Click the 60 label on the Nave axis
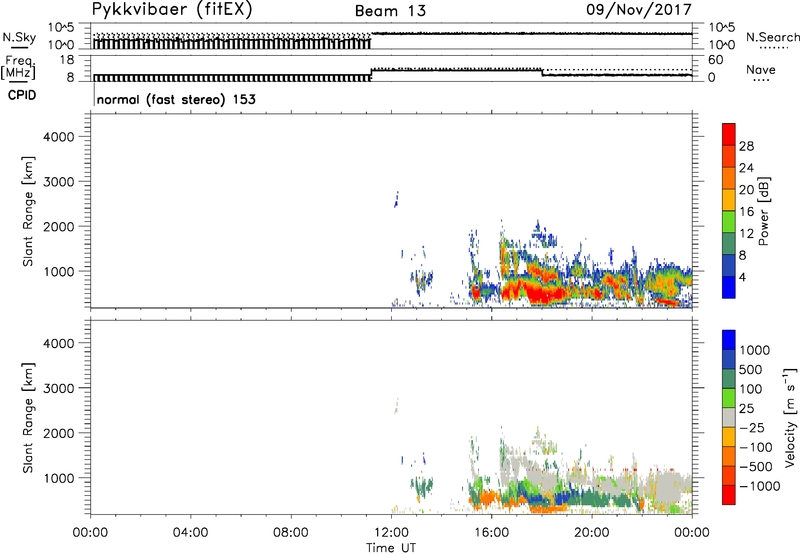The image size is (800, 554). click(715, 60)
